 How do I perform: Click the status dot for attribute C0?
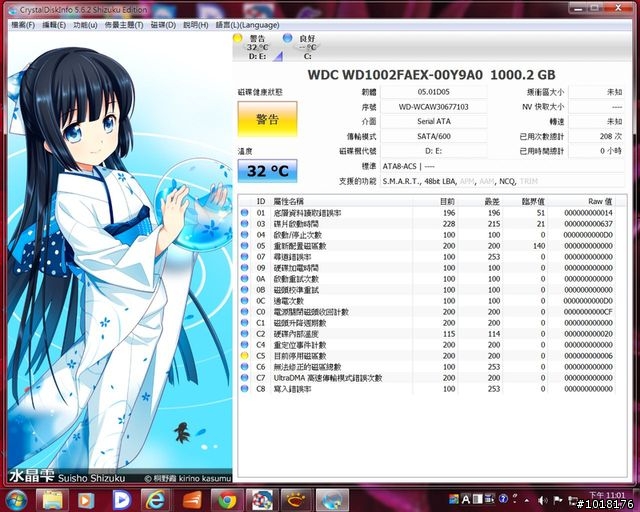(x=244, y=312)
